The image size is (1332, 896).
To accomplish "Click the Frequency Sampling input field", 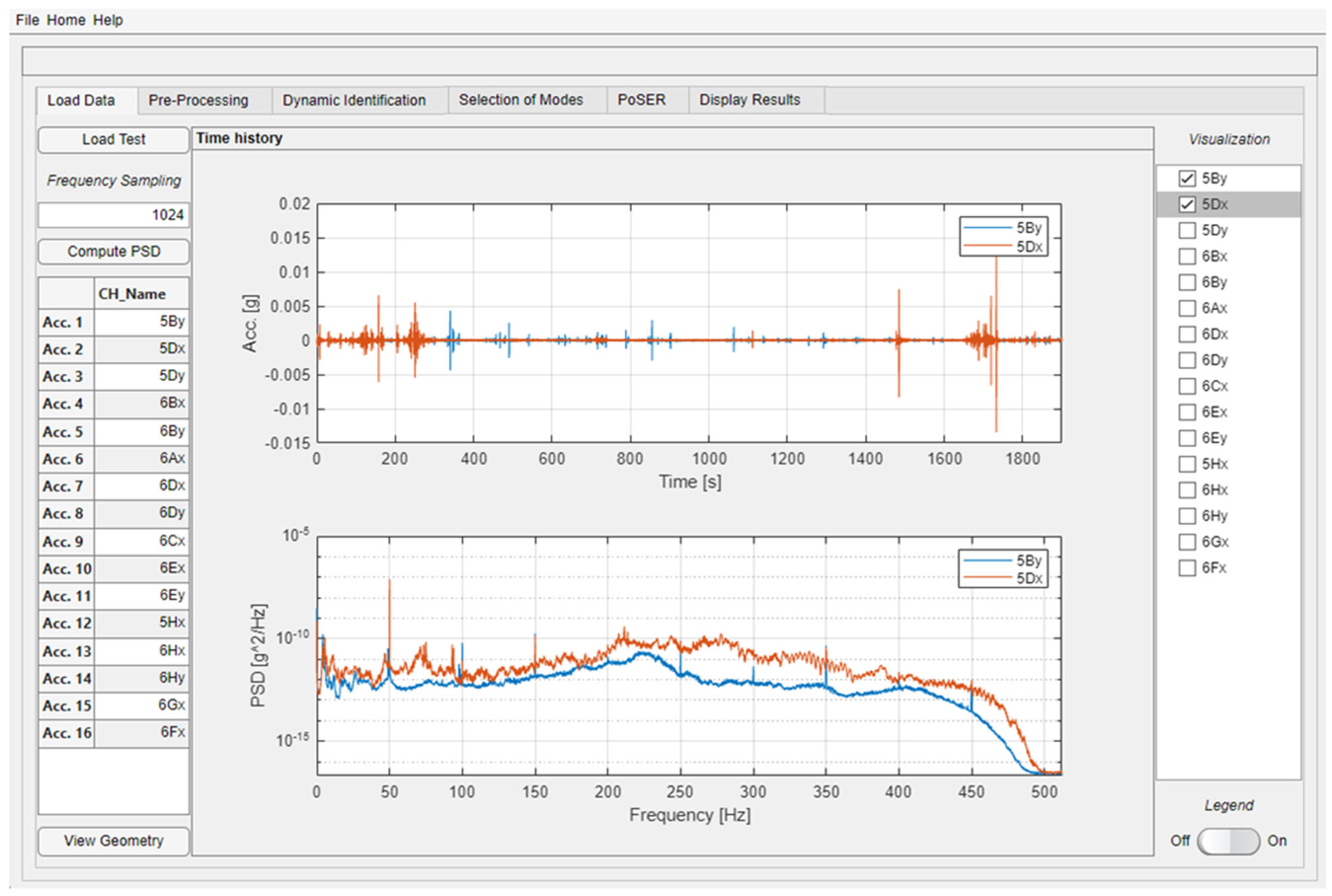I will [114, 215].
